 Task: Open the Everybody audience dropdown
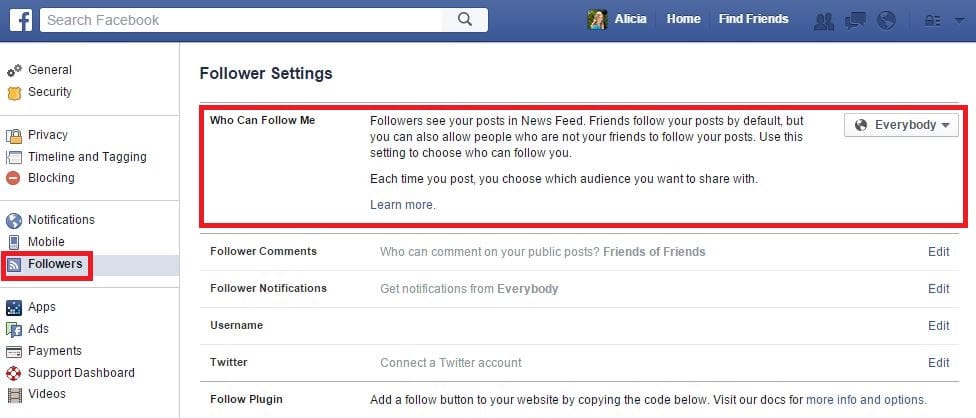901,125
